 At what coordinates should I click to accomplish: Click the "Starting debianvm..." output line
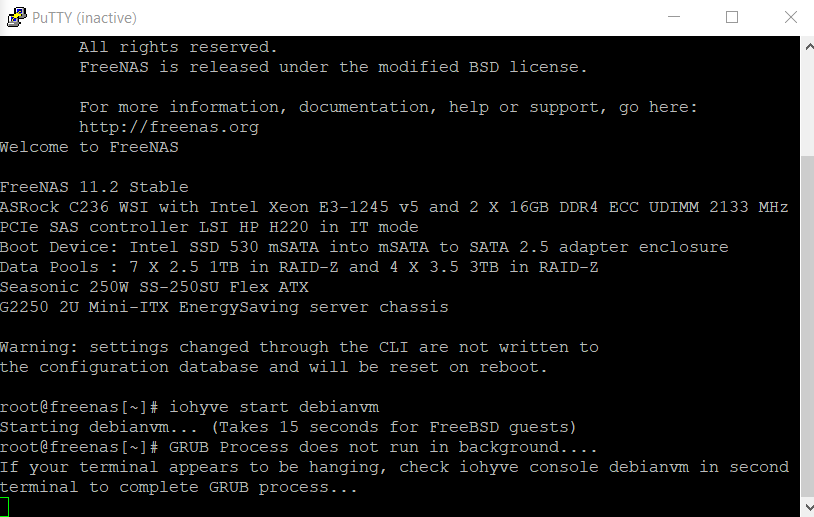[288, 427]
